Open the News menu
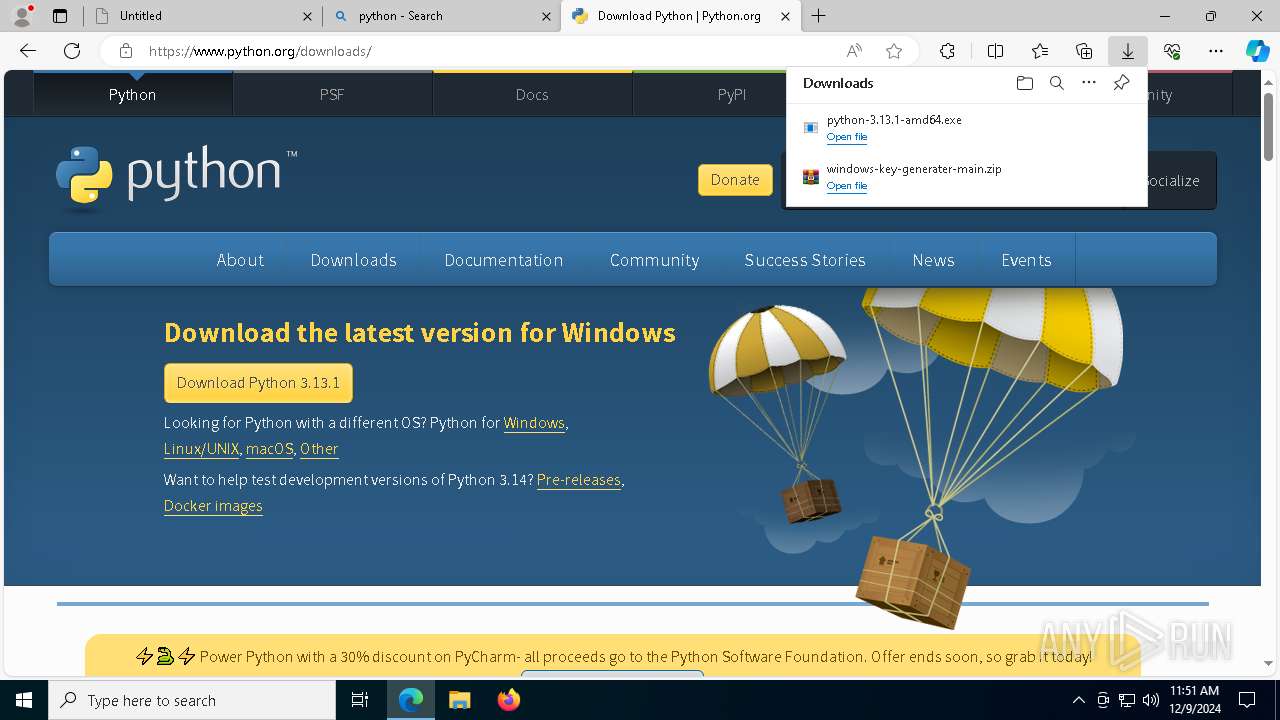Viewport: 1280px width, 720px height. (933, 260)
